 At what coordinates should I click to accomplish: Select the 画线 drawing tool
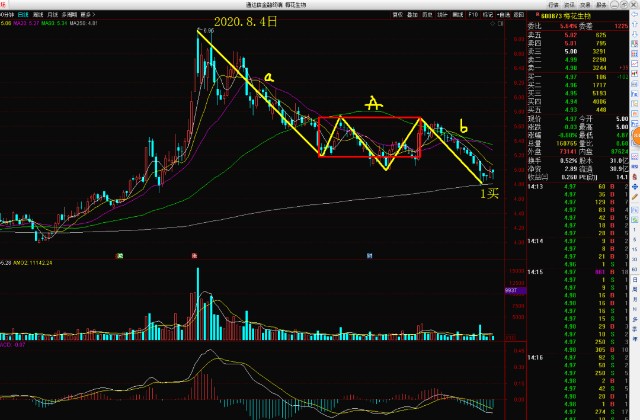[x=454, y=17]
